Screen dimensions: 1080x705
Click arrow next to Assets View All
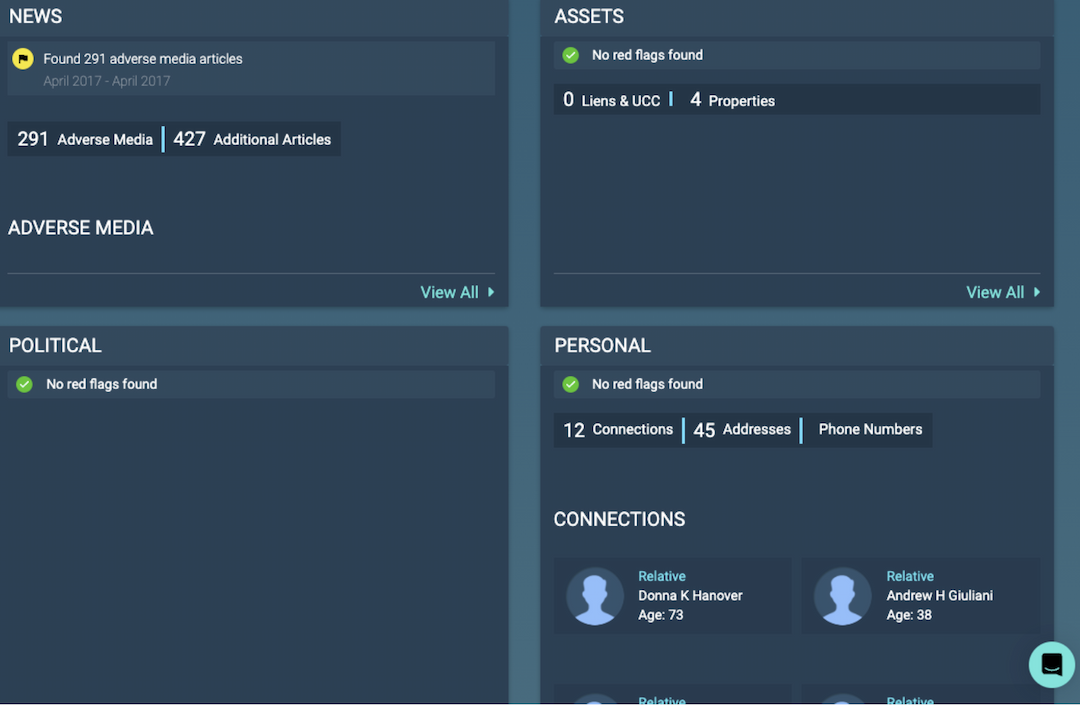coord(1037,292)
